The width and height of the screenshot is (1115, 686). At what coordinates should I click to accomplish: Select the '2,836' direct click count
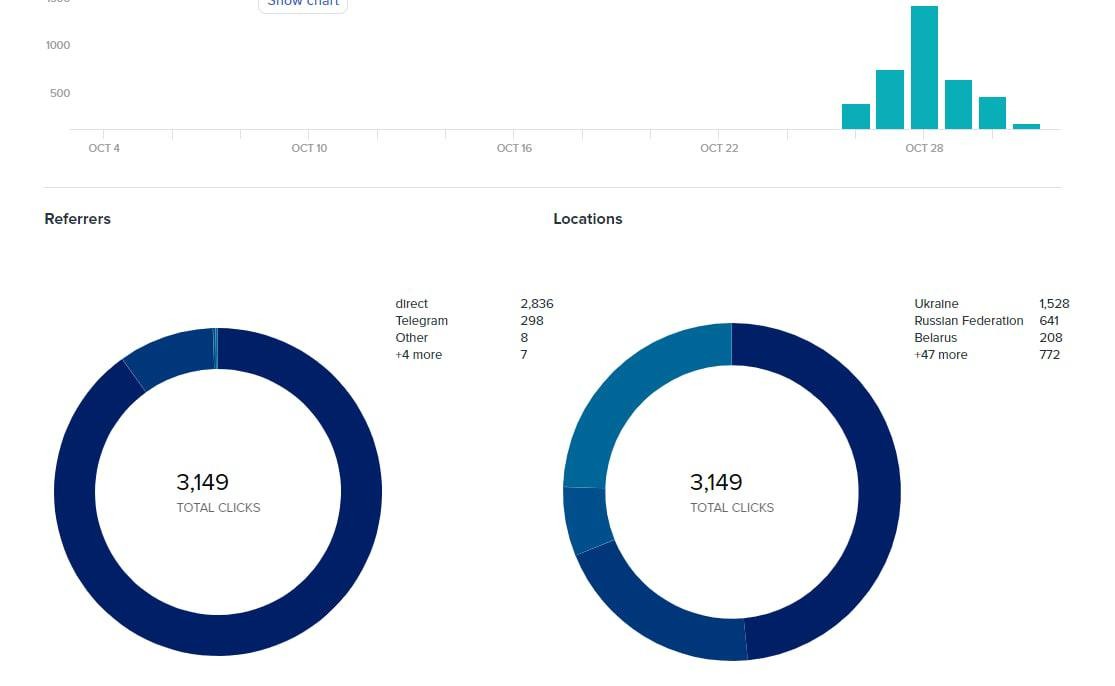[536, 304]
